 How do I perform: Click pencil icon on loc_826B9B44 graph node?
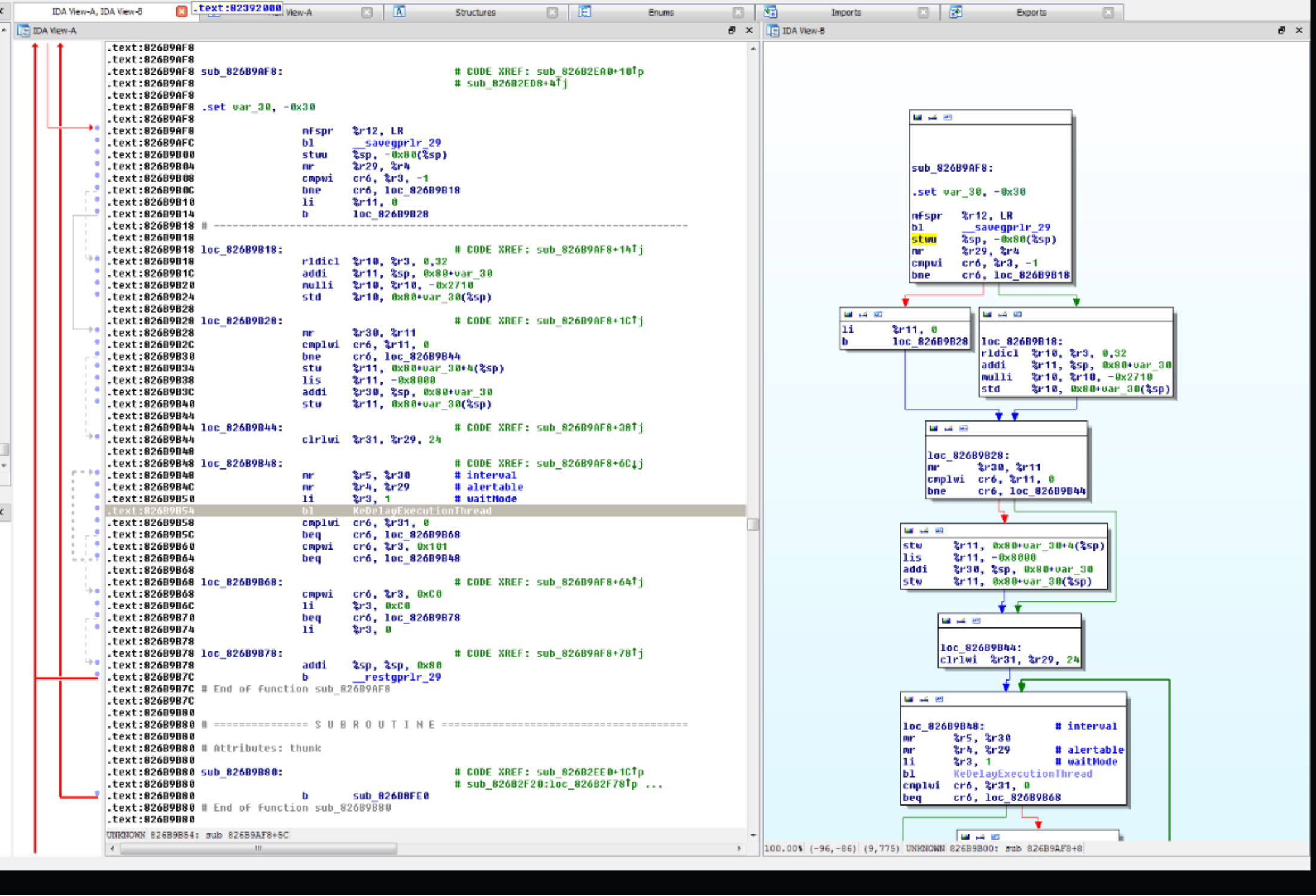point(961,621)
